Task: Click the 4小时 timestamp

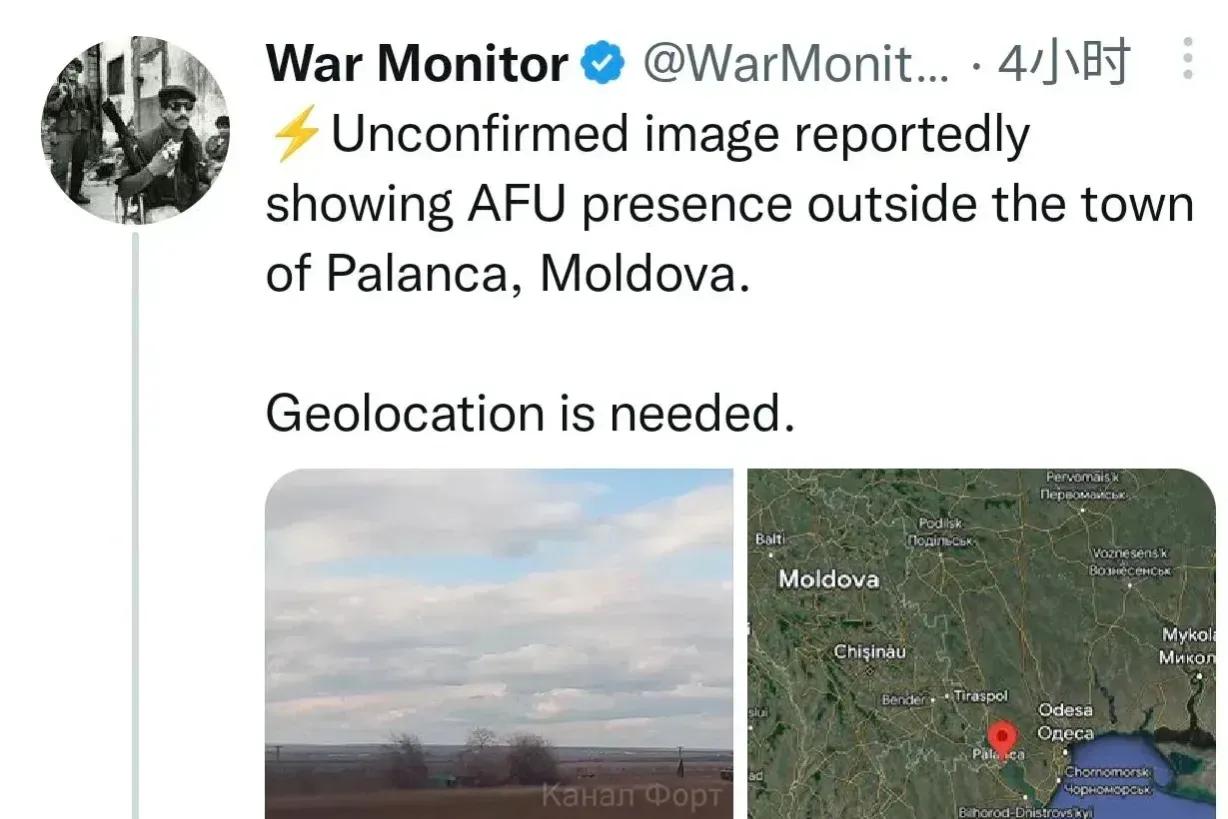Action: pos(1064,64)
